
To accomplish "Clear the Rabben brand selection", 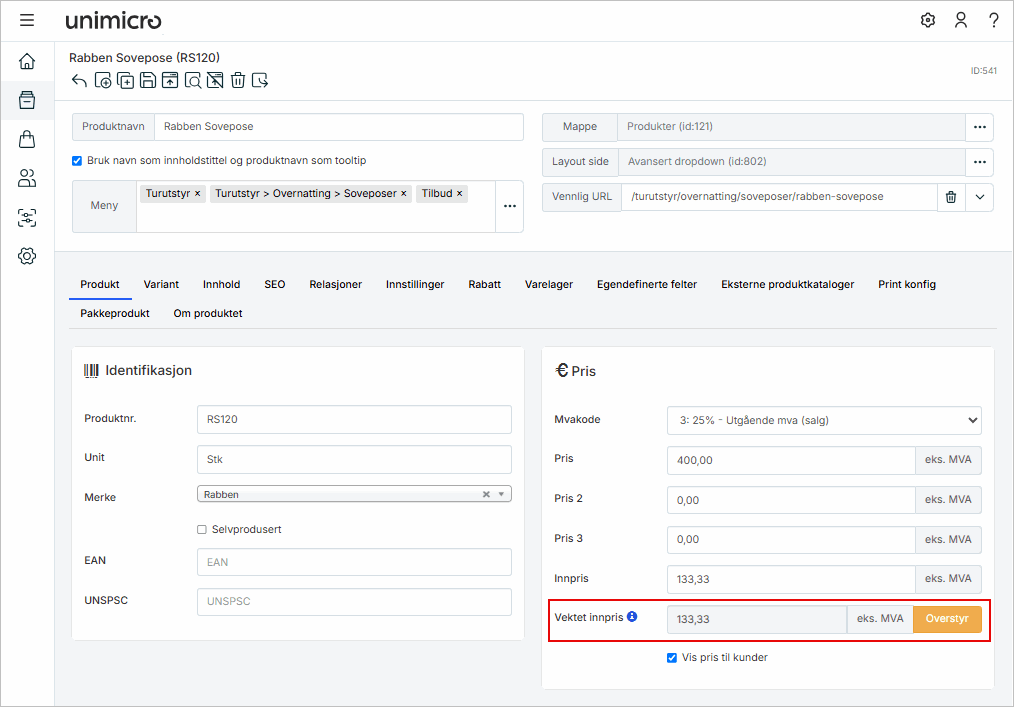I will pyautogui.click(x=486, y=494).
